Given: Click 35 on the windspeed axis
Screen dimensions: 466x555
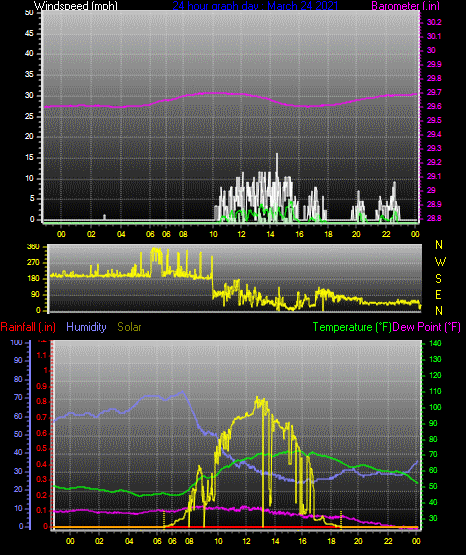Looking at the screenshot, I should pyautogui.click(x=29, y=75).
